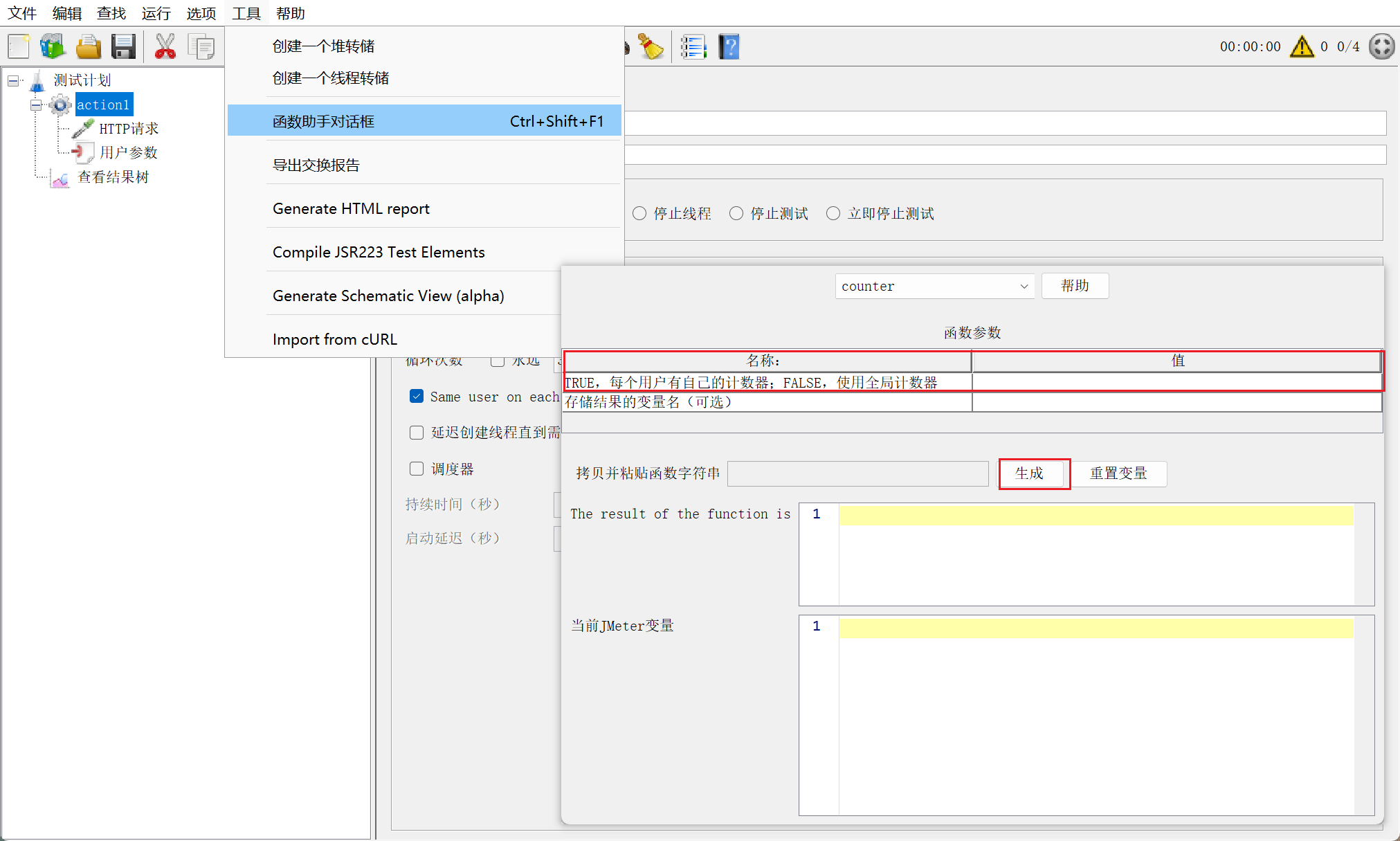The image size is (1400, 841).
Task: Open the Templates toolbar icon
Action: [53, 47]
